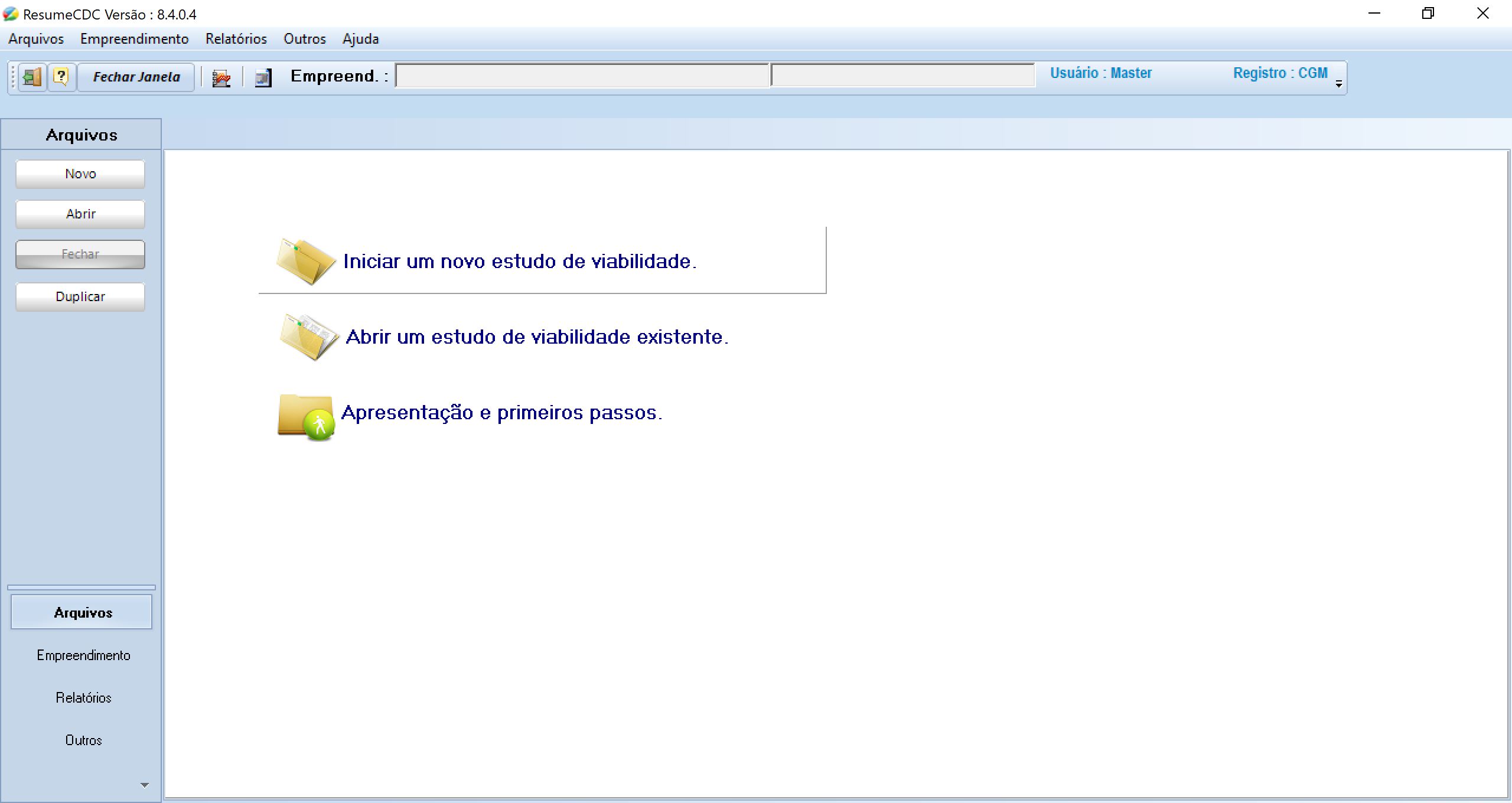This screenshot has height=803, width=1512.
Task: Open the Relatórios menu in menu bar
Action: 236,39
